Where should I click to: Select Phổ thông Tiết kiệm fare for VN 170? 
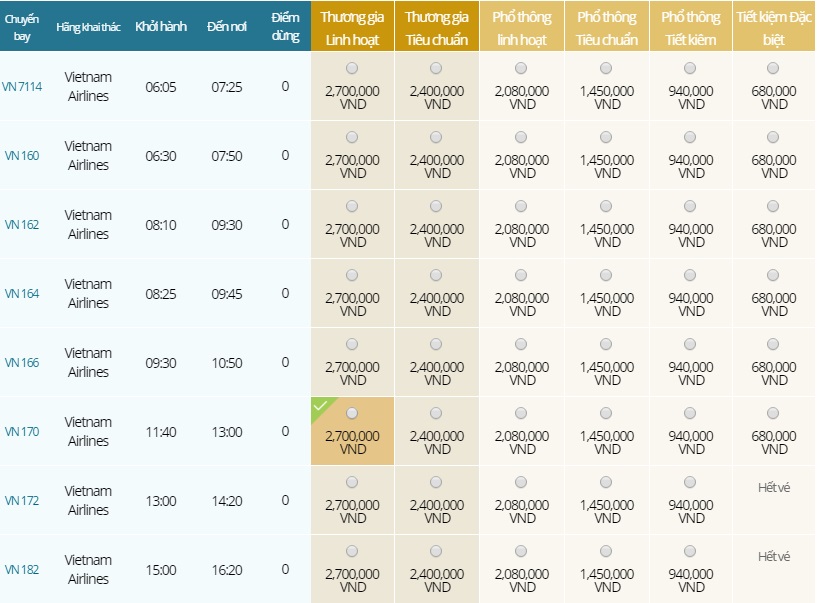click(690, 413)
